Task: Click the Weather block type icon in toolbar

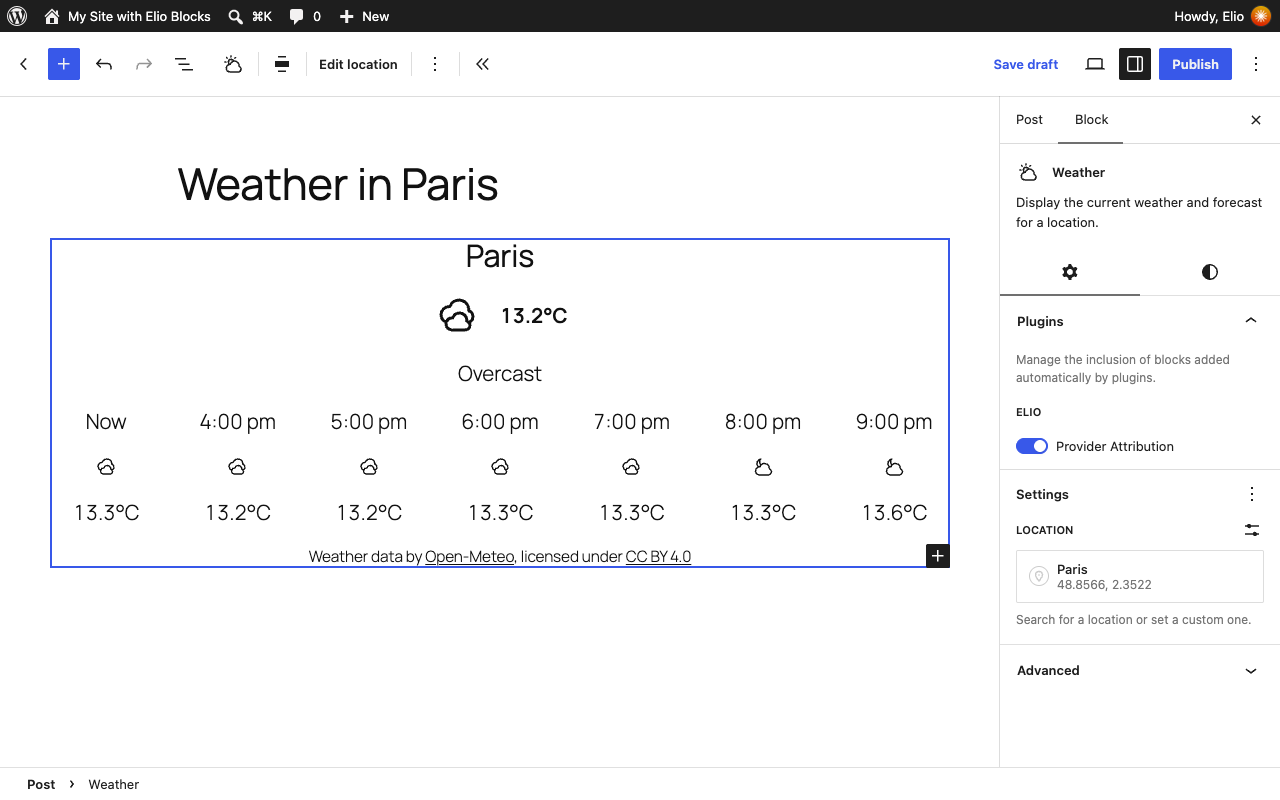Action: (233, 64)
